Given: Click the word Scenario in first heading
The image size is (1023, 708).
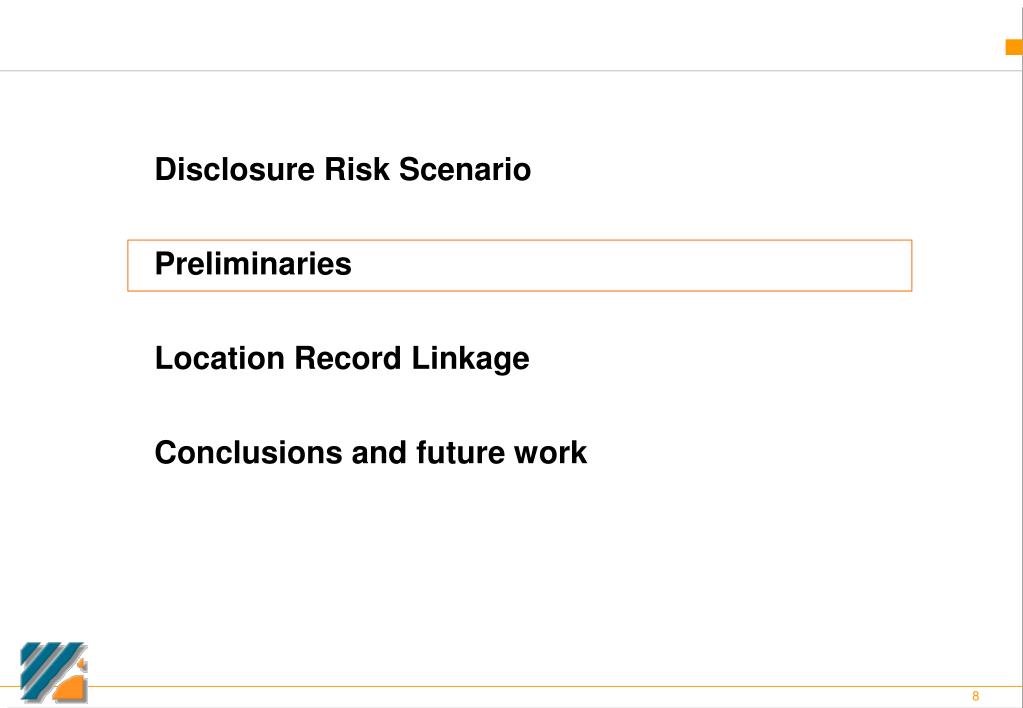Looking at the screenshot, I should point(465,170).
